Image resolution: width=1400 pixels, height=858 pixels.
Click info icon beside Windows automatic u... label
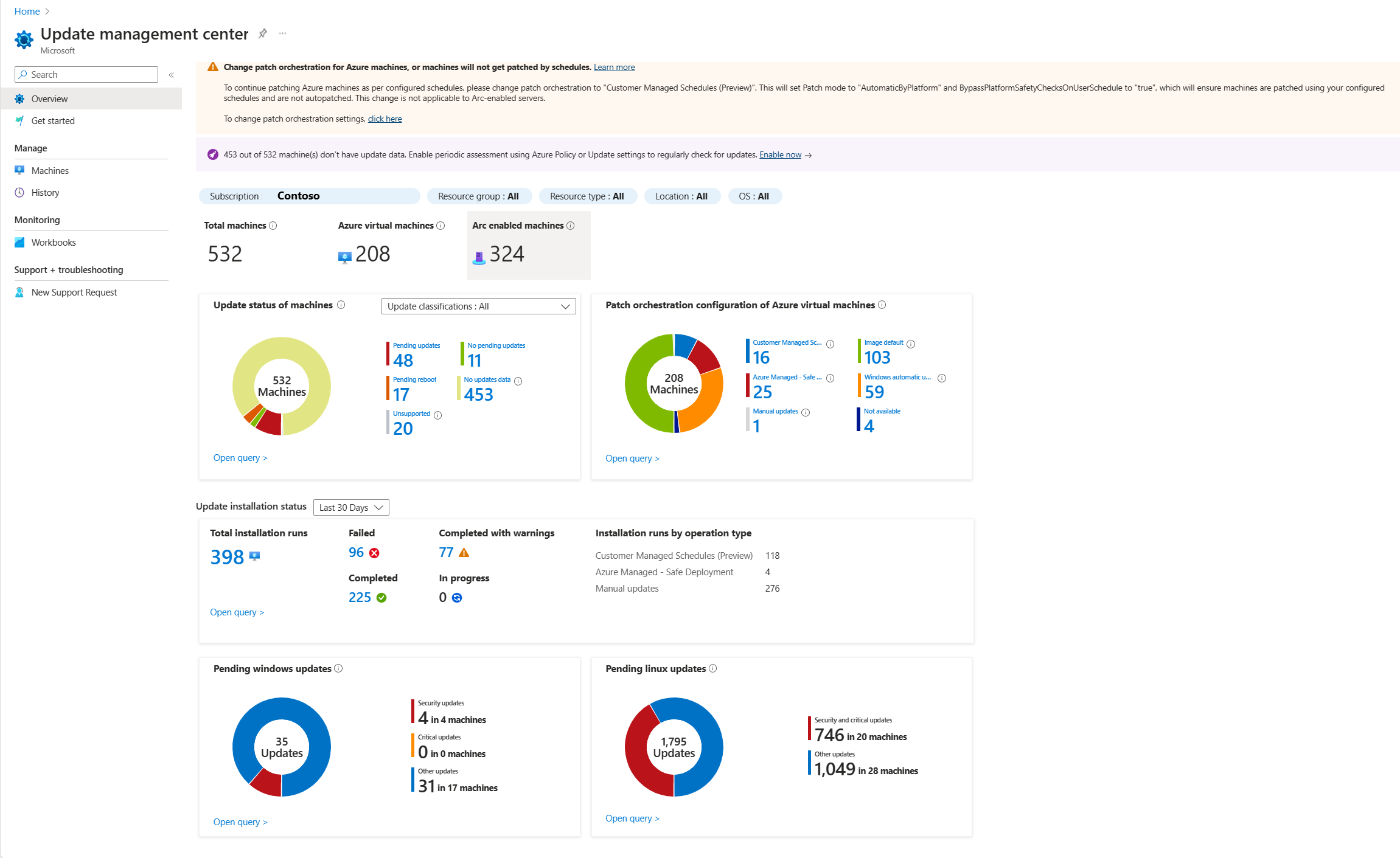coord(942,378)
